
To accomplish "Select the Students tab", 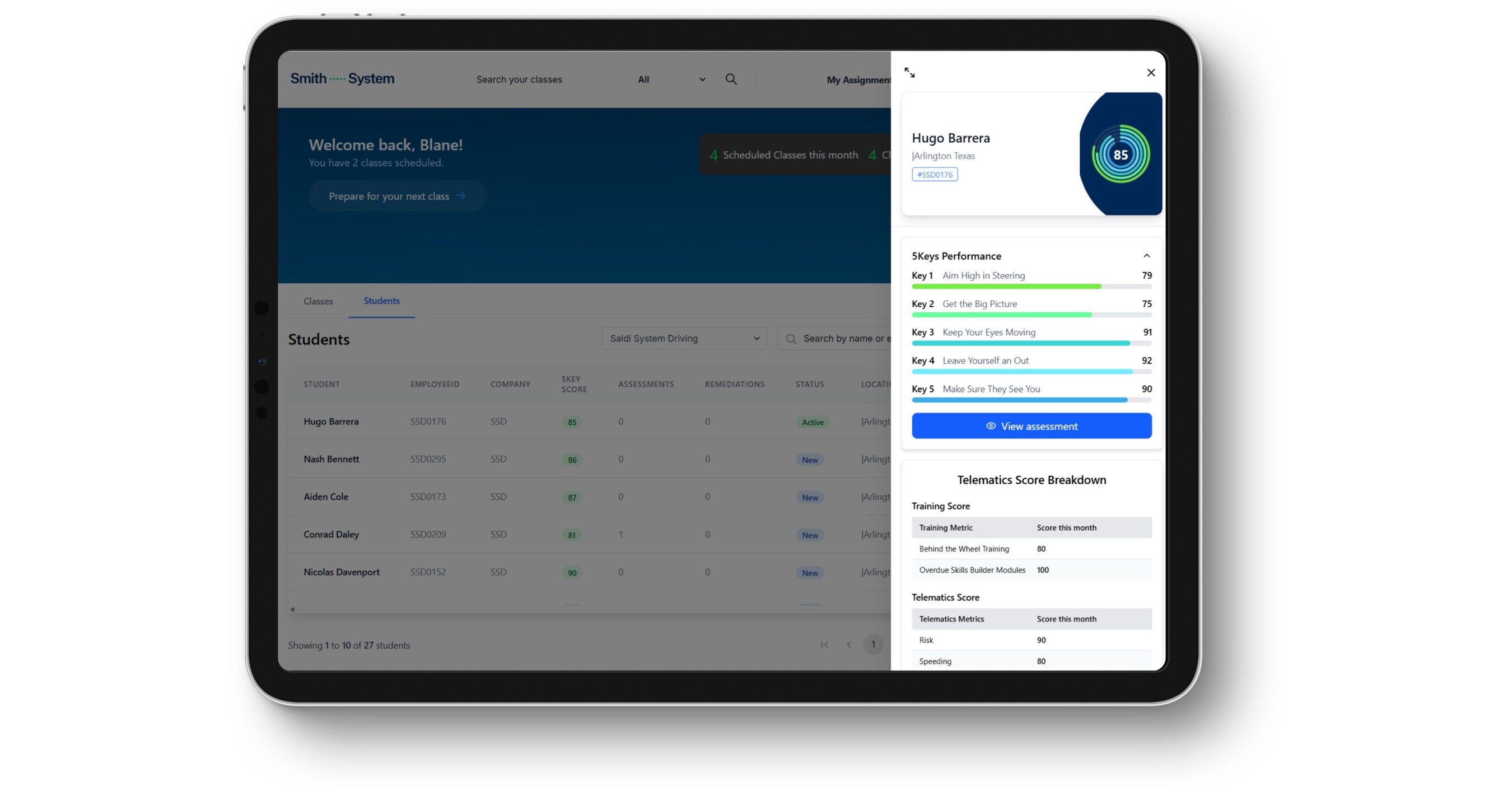I will [381, 301].
